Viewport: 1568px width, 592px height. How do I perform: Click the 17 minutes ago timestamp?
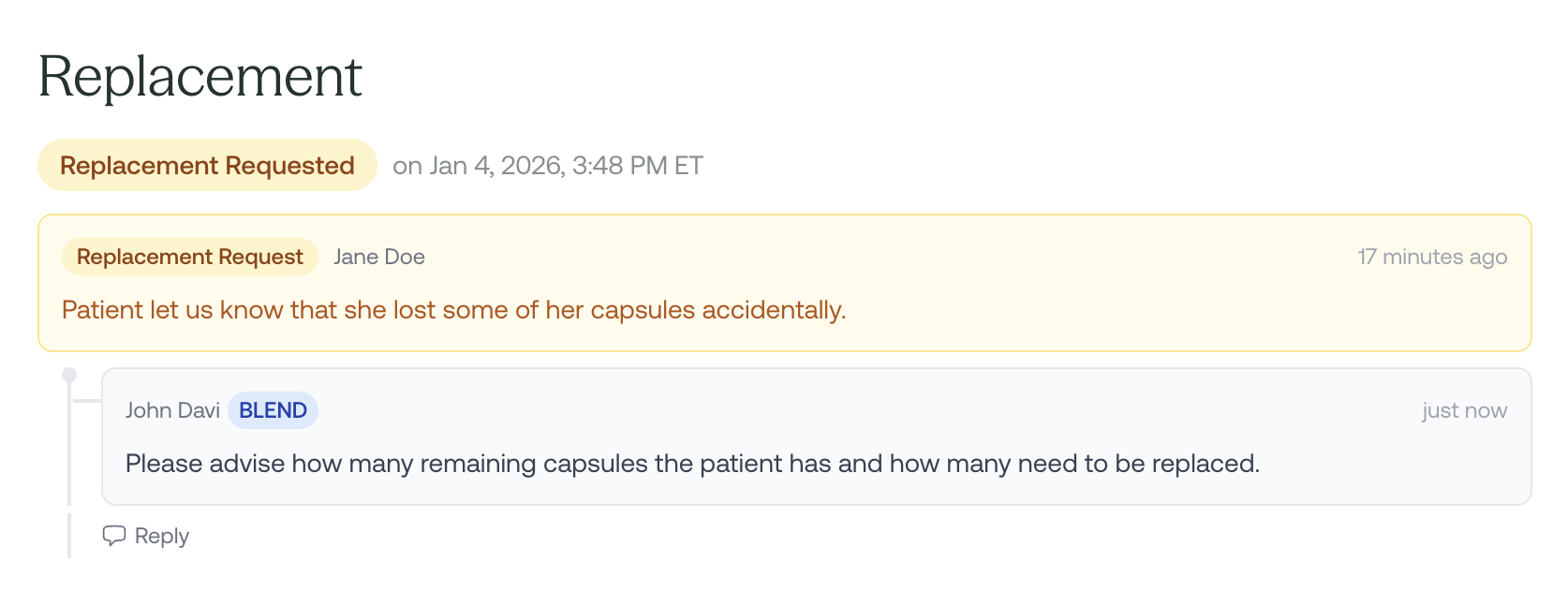point(1431,257)
